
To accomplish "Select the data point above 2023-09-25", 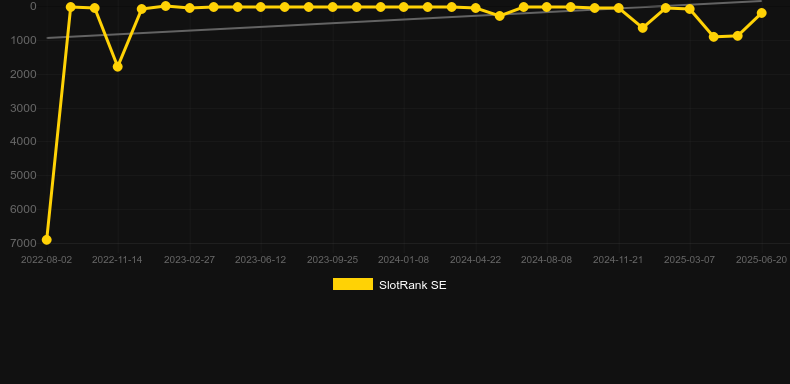I will pos(333,7).
